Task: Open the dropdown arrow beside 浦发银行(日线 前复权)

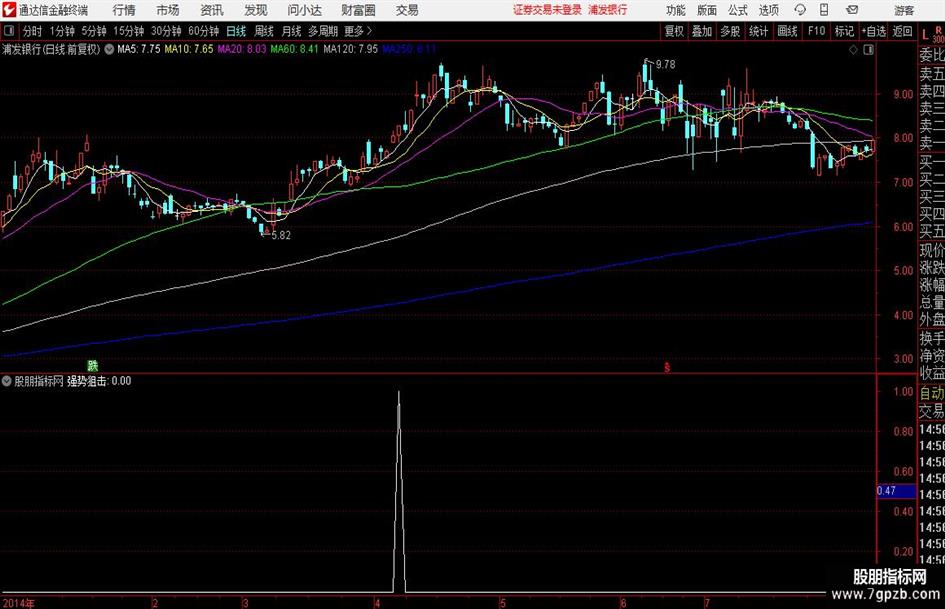Action: click(109, 49)
